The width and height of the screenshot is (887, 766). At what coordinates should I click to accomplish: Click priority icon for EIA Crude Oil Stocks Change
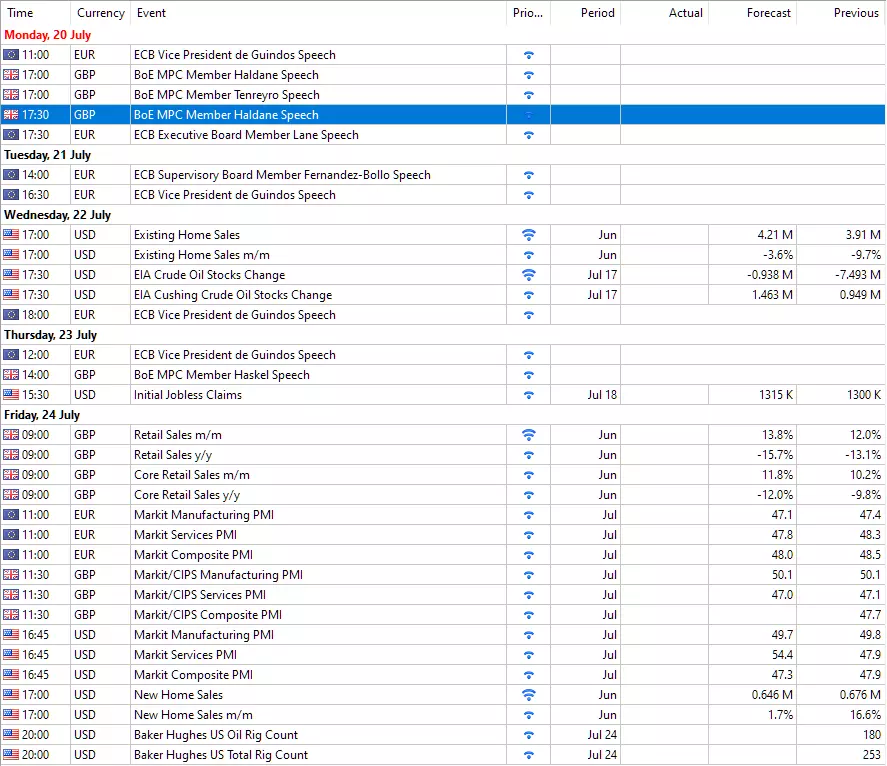point(528,275)
